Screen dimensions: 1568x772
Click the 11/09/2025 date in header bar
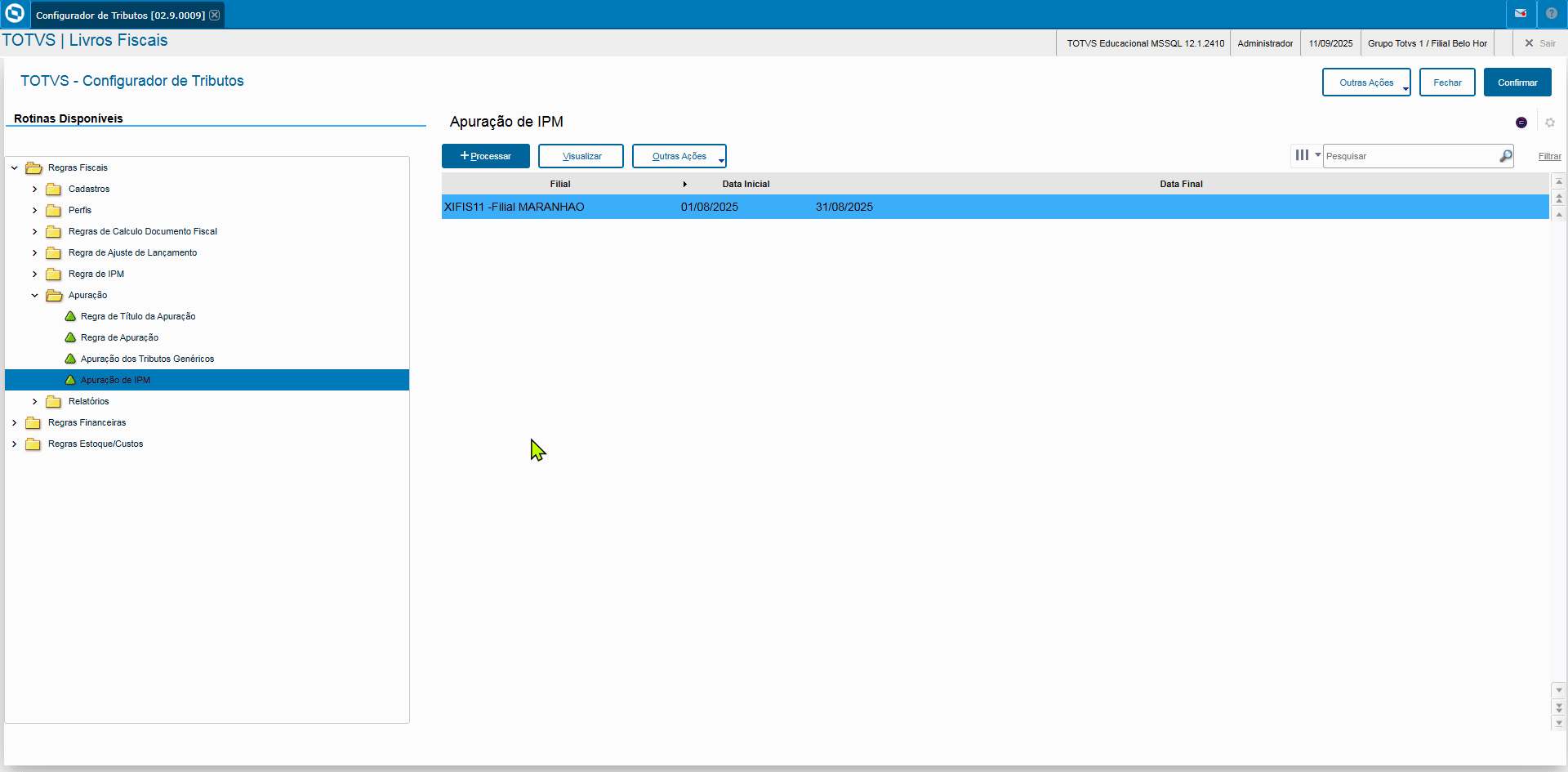tap(1330, 43)
